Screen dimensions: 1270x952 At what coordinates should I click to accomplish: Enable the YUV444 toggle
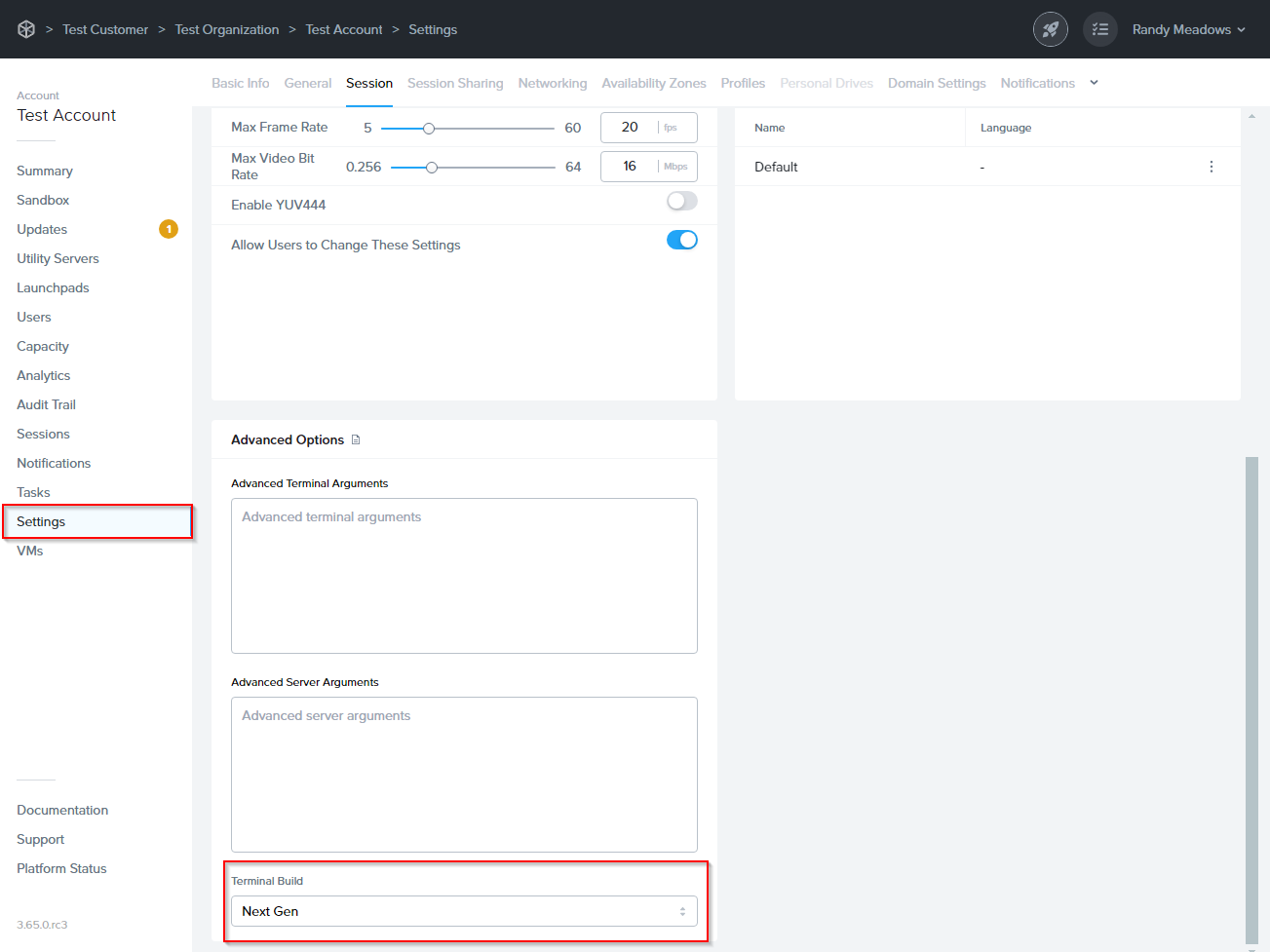click(681, 201)
